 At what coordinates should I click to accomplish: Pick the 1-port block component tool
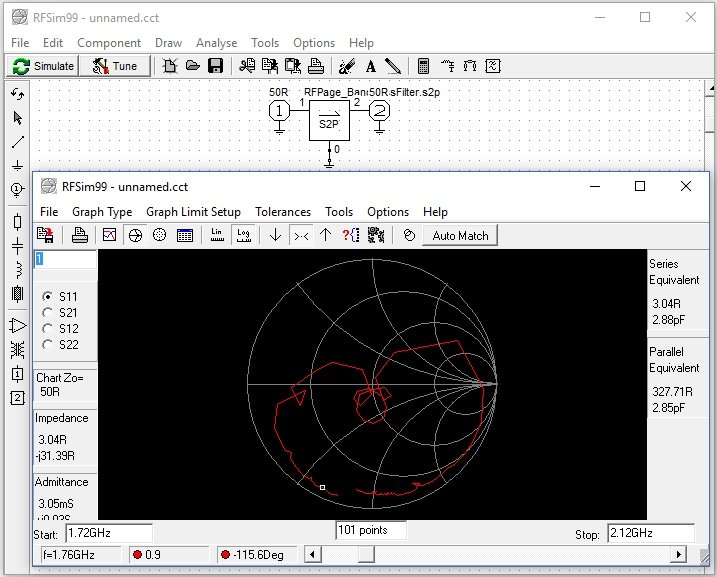[x=17, y=374]
